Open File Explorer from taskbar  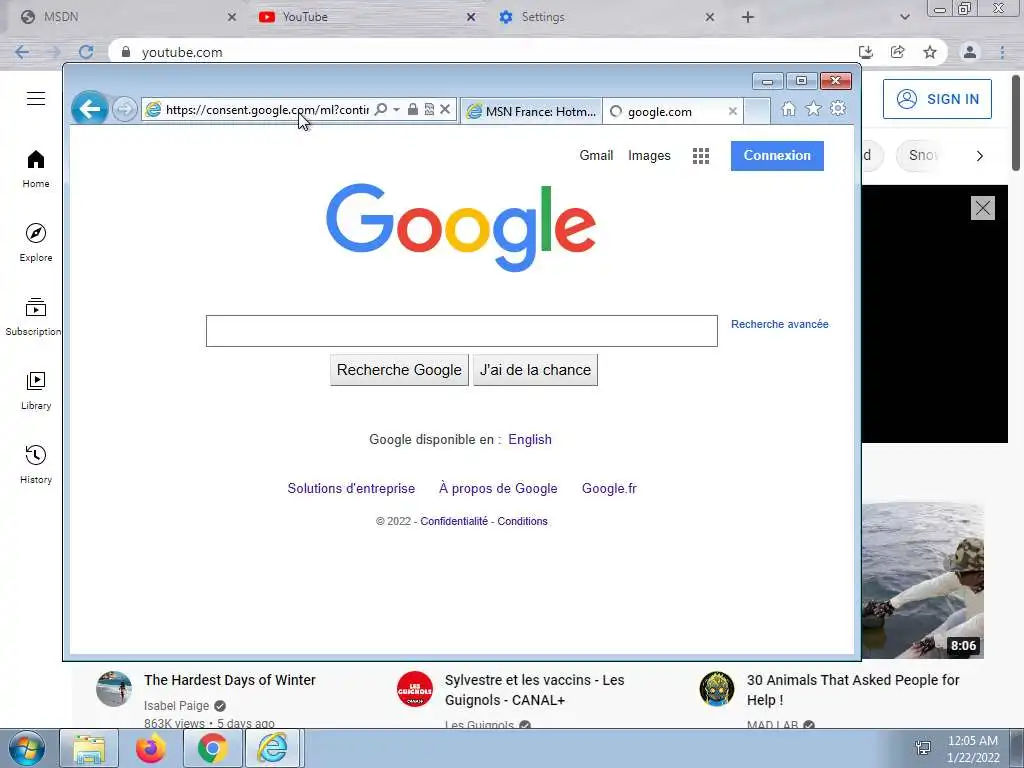click(89, 748)
